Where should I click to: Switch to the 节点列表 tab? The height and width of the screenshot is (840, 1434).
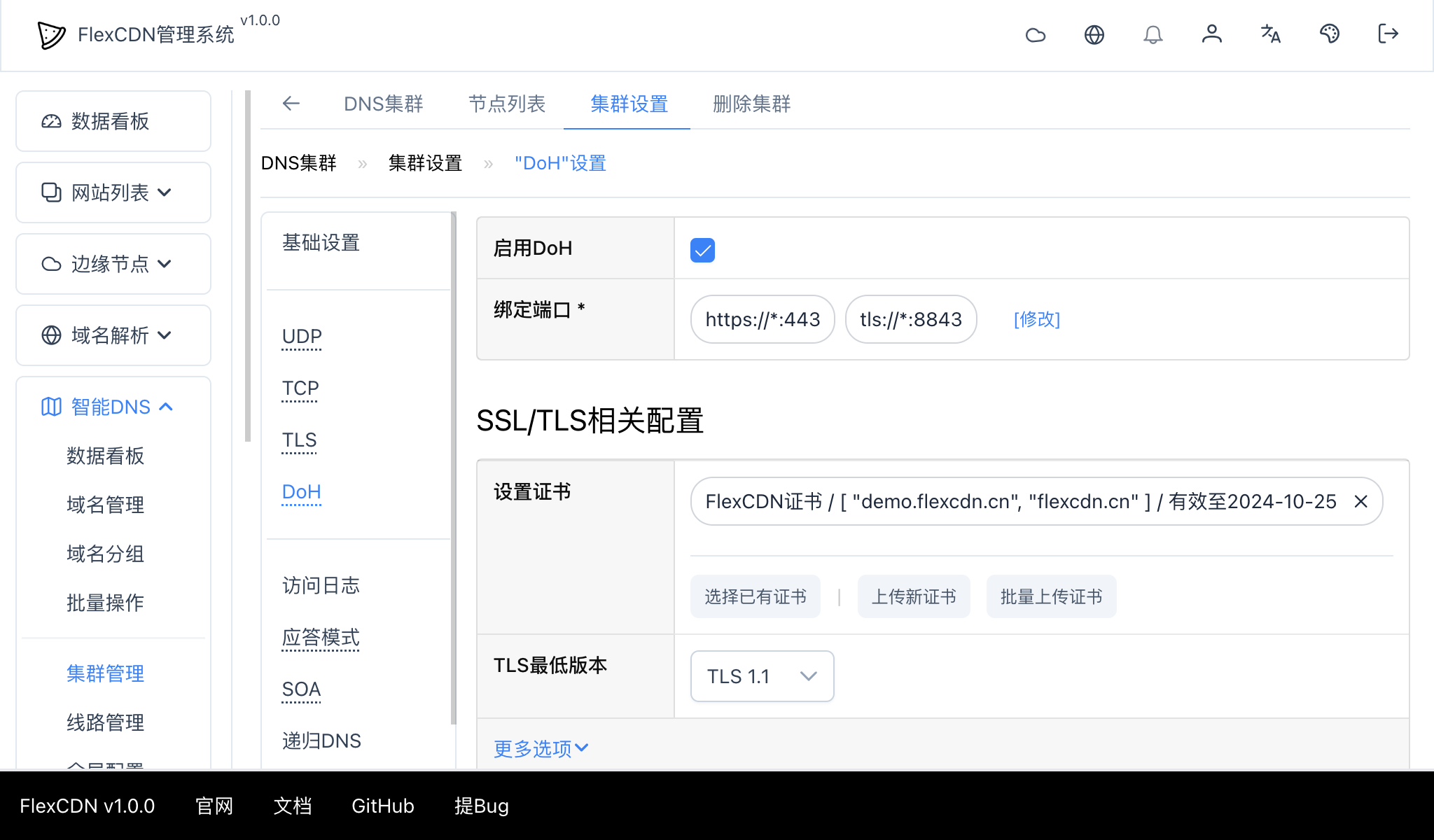(x=507, y=104)
